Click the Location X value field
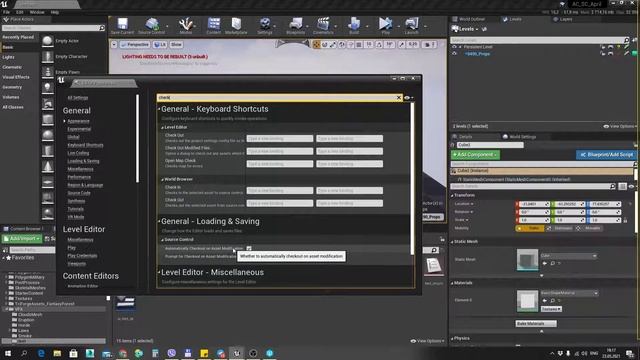This screenshot has height=360, width=640. [x=533, y=204]
